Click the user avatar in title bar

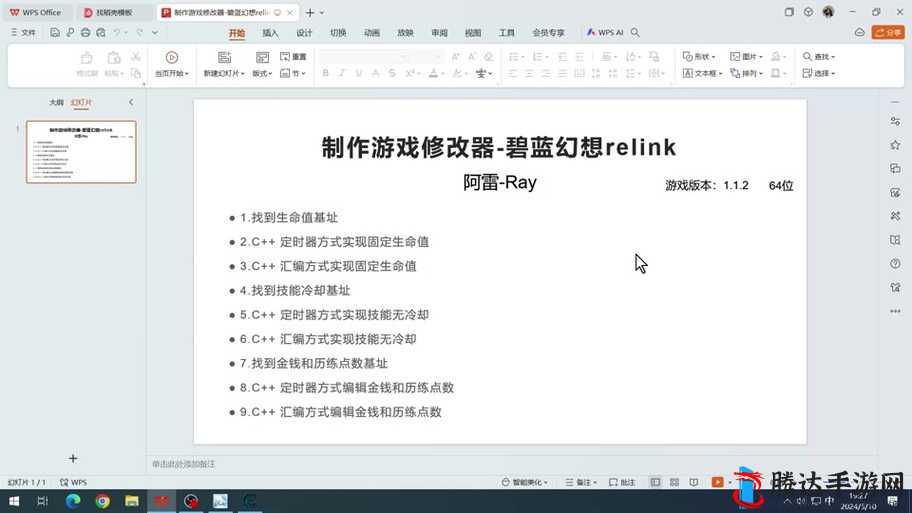(828, 12)
